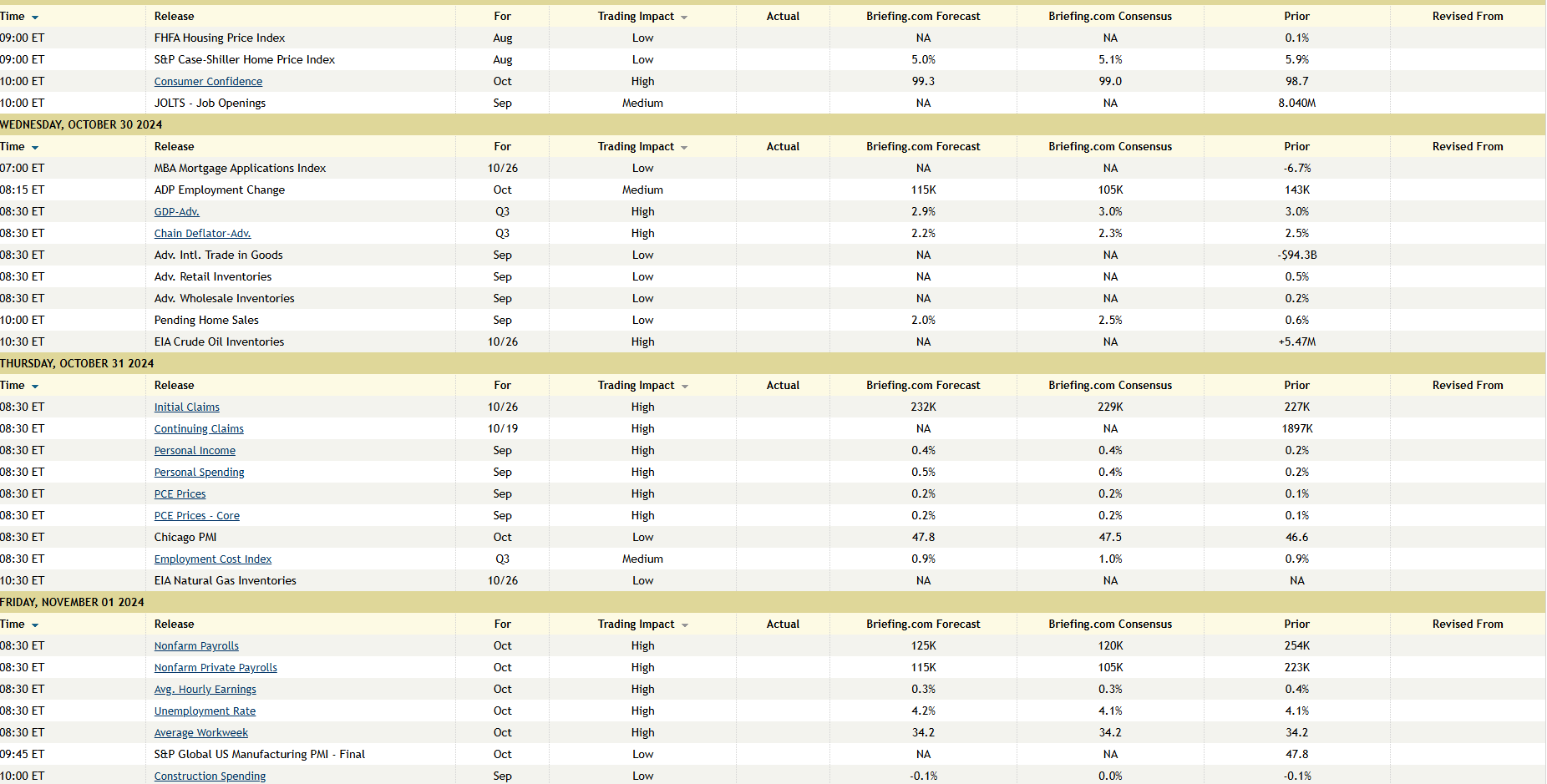Open the Avg. Hourly Earnings link
Viewport: 1547px width, 784px height.
205,689
